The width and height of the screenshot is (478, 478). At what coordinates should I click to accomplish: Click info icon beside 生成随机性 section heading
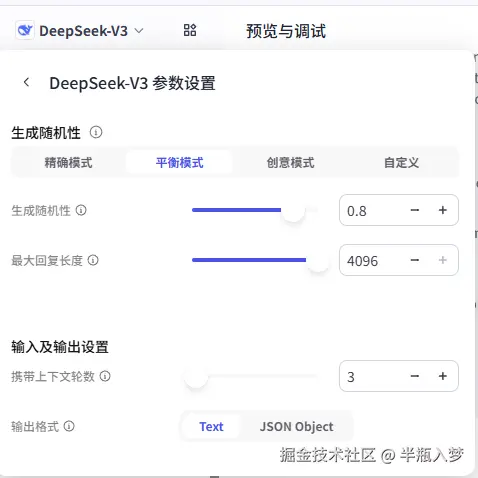(96, 132)
